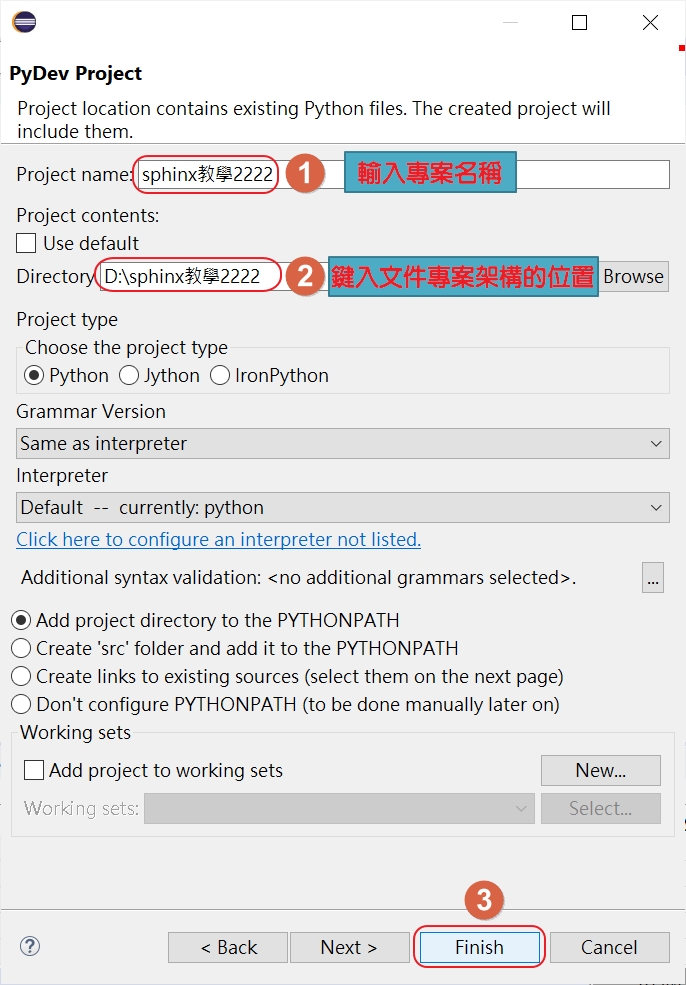Click Finish to create the project
This screenshot has height=985, width=686.
[479, 947]
